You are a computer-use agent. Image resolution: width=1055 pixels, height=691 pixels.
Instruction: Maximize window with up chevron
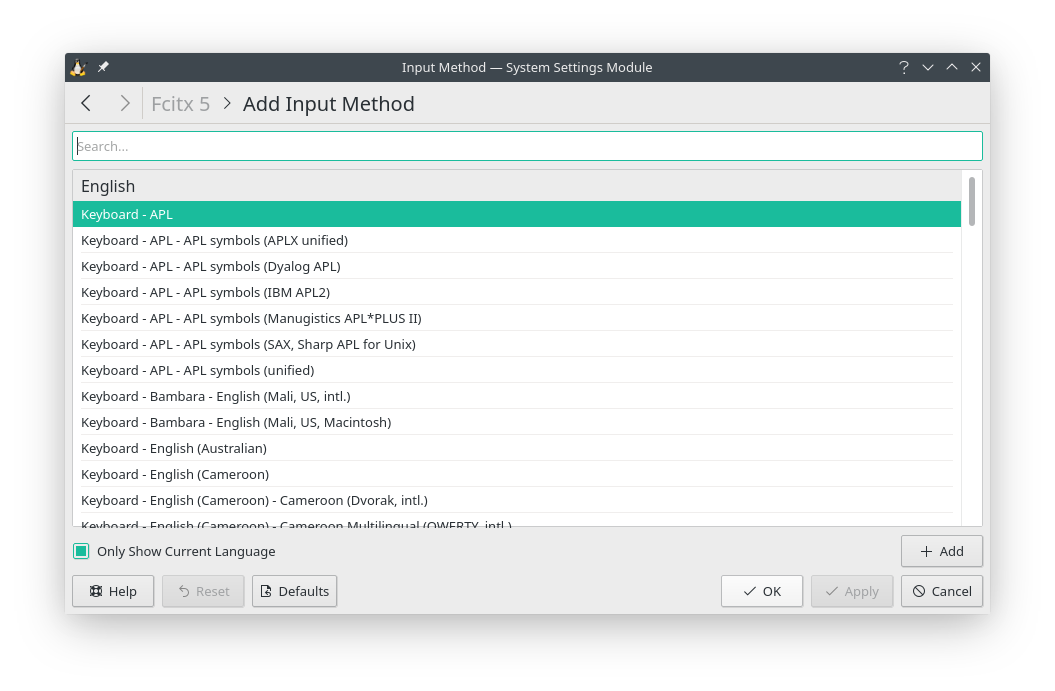(x=951, y=67)
